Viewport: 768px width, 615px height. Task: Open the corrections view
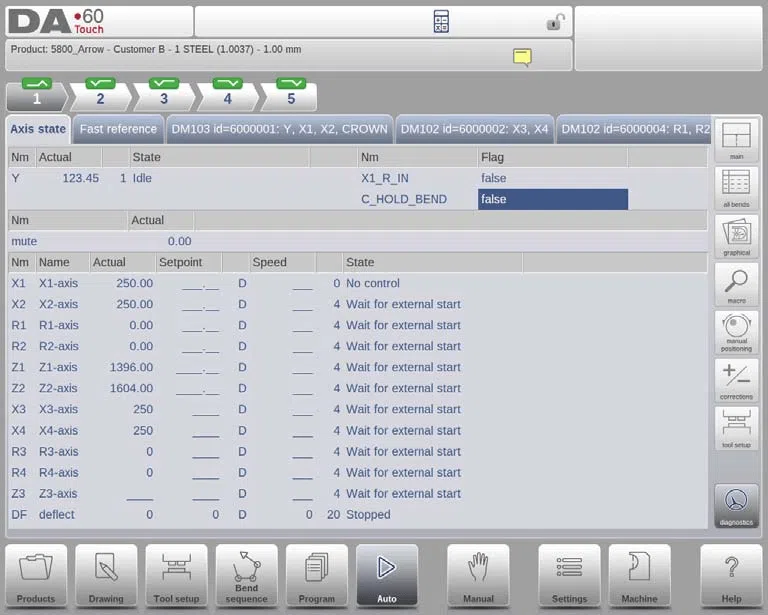point(736,380)
